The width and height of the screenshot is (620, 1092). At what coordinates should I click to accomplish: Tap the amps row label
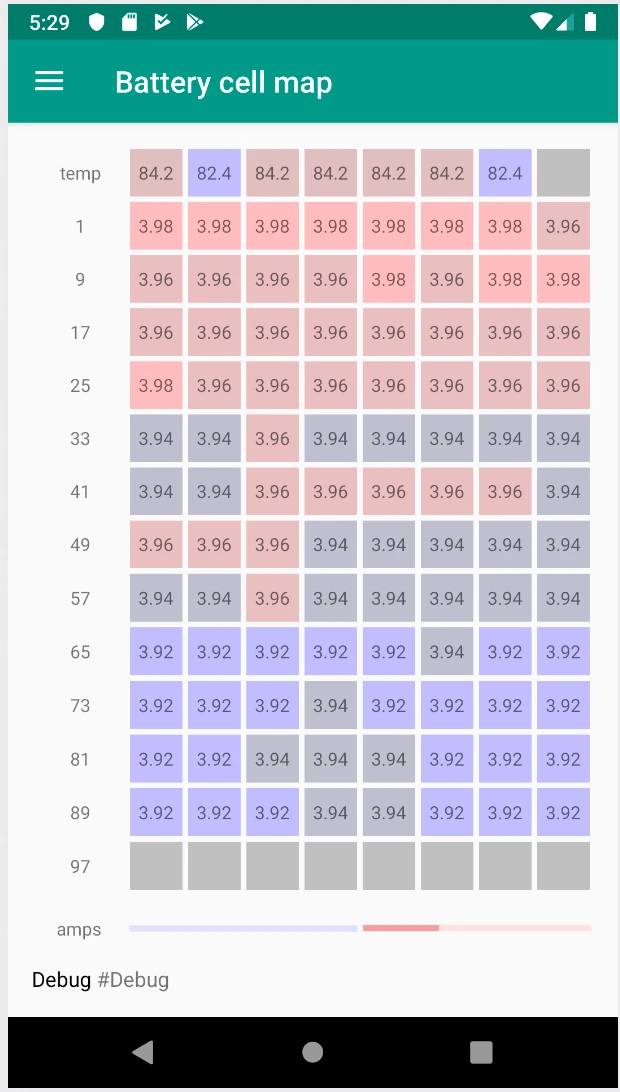pos(79,930)
